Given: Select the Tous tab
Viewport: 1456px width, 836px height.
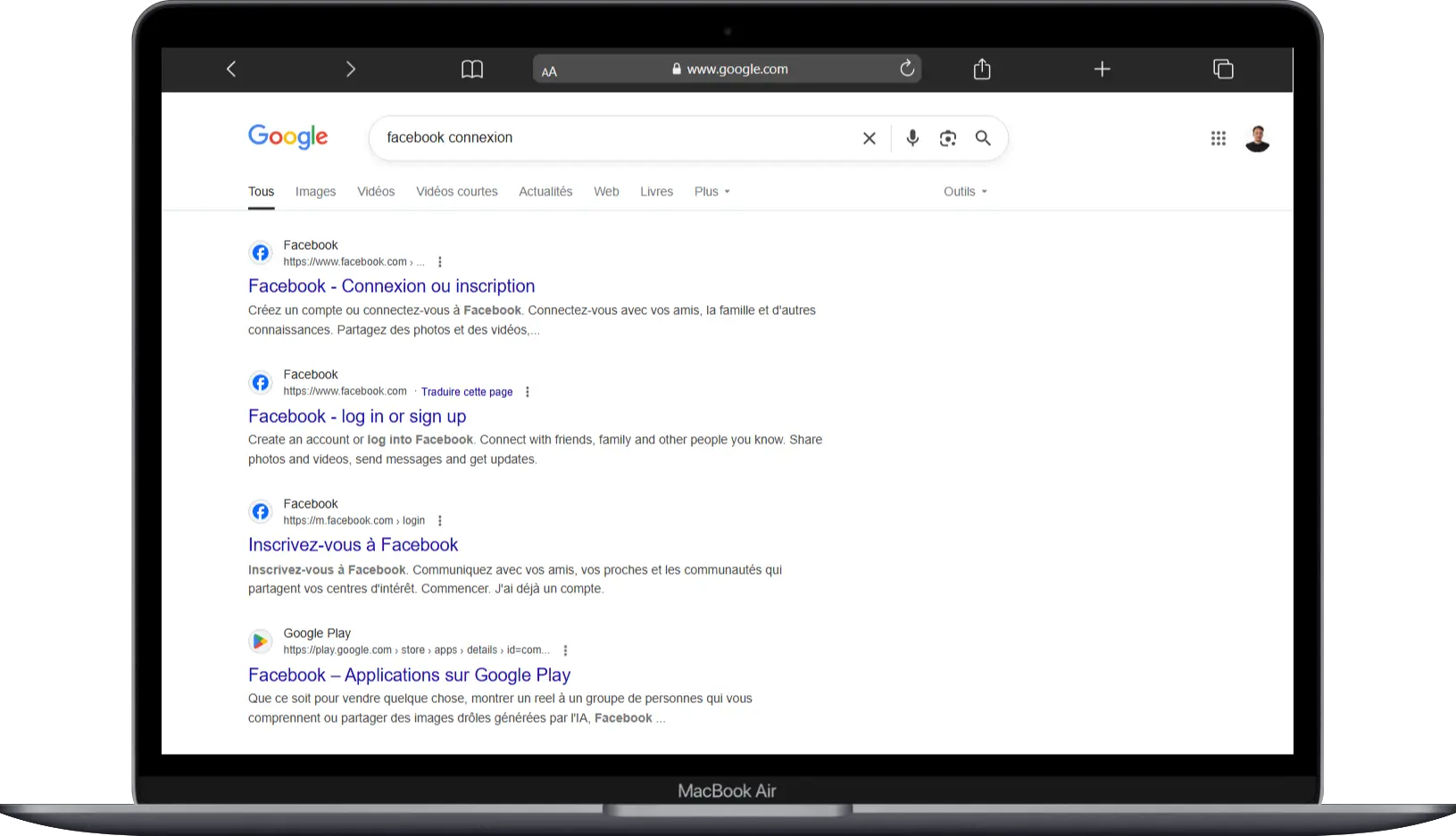Looking at the screenshot, I should (x=262, y=192).
